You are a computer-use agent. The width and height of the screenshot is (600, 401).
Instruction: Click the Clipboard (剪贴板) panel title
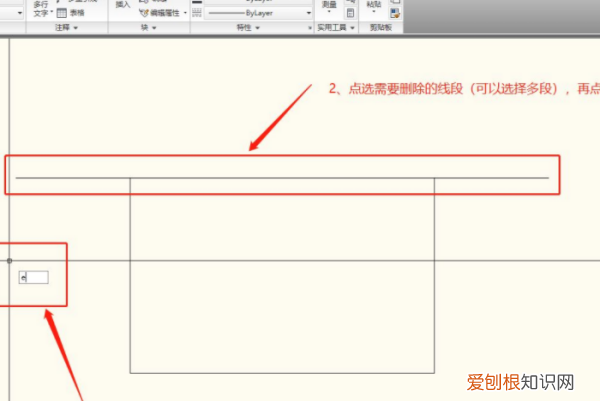[x=381, y=29]
